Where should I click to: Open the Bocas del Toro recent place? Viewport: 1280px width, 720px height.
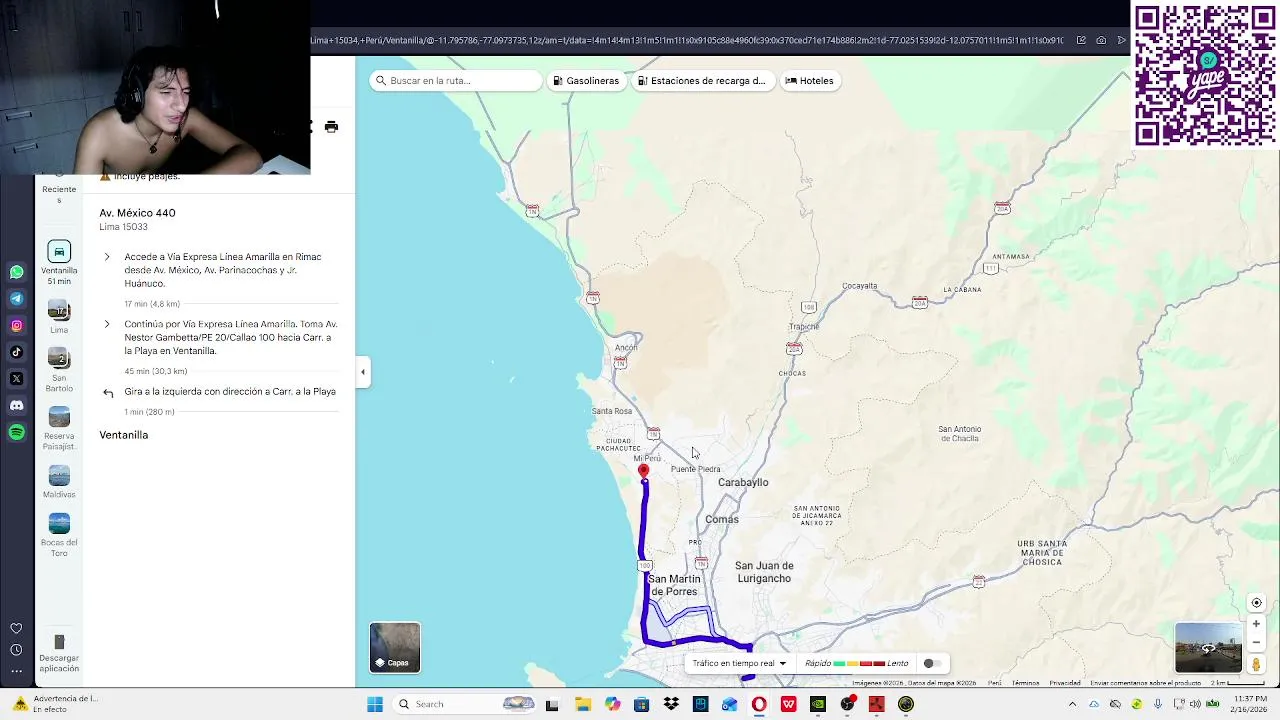pos(59,535)
